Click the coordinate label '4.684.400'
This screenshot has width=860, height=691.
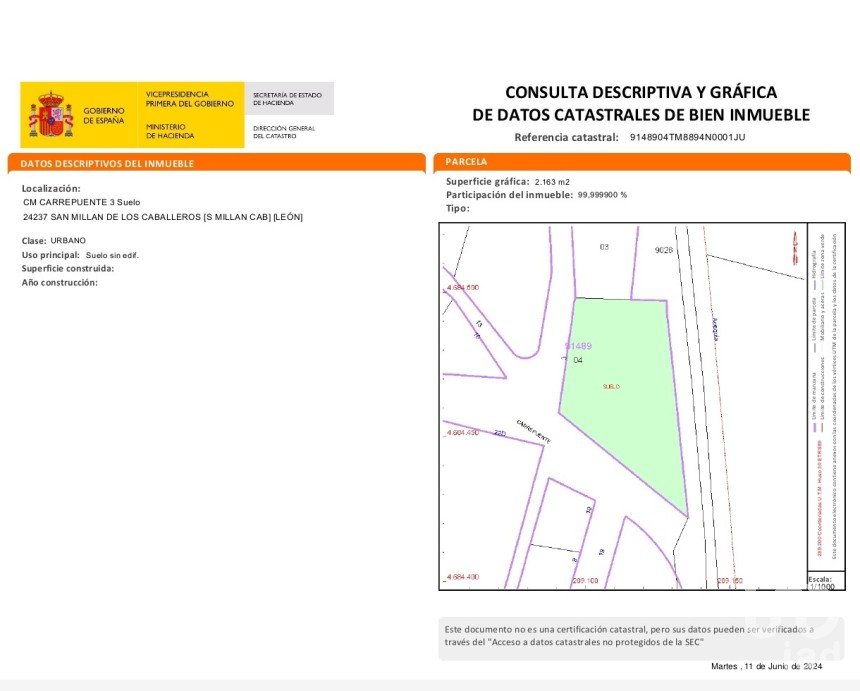click(x=463, y=577)
